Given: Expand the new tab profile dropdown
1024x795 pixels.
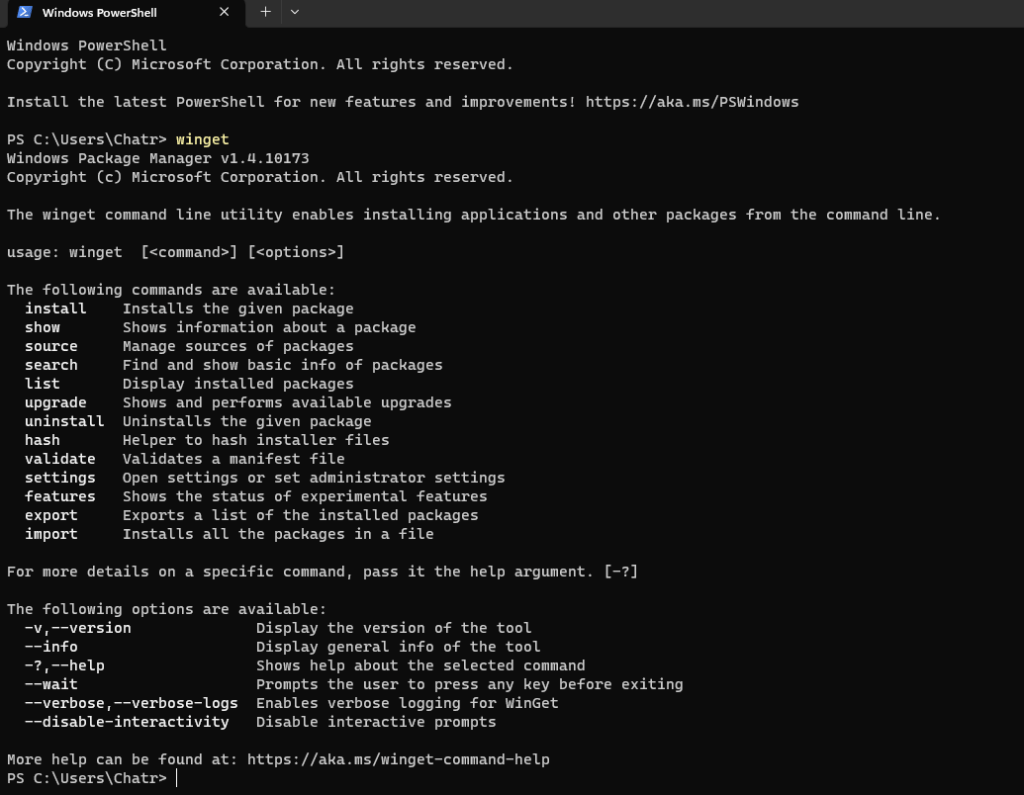Looking at the screenshot, I should click(295, 12).
